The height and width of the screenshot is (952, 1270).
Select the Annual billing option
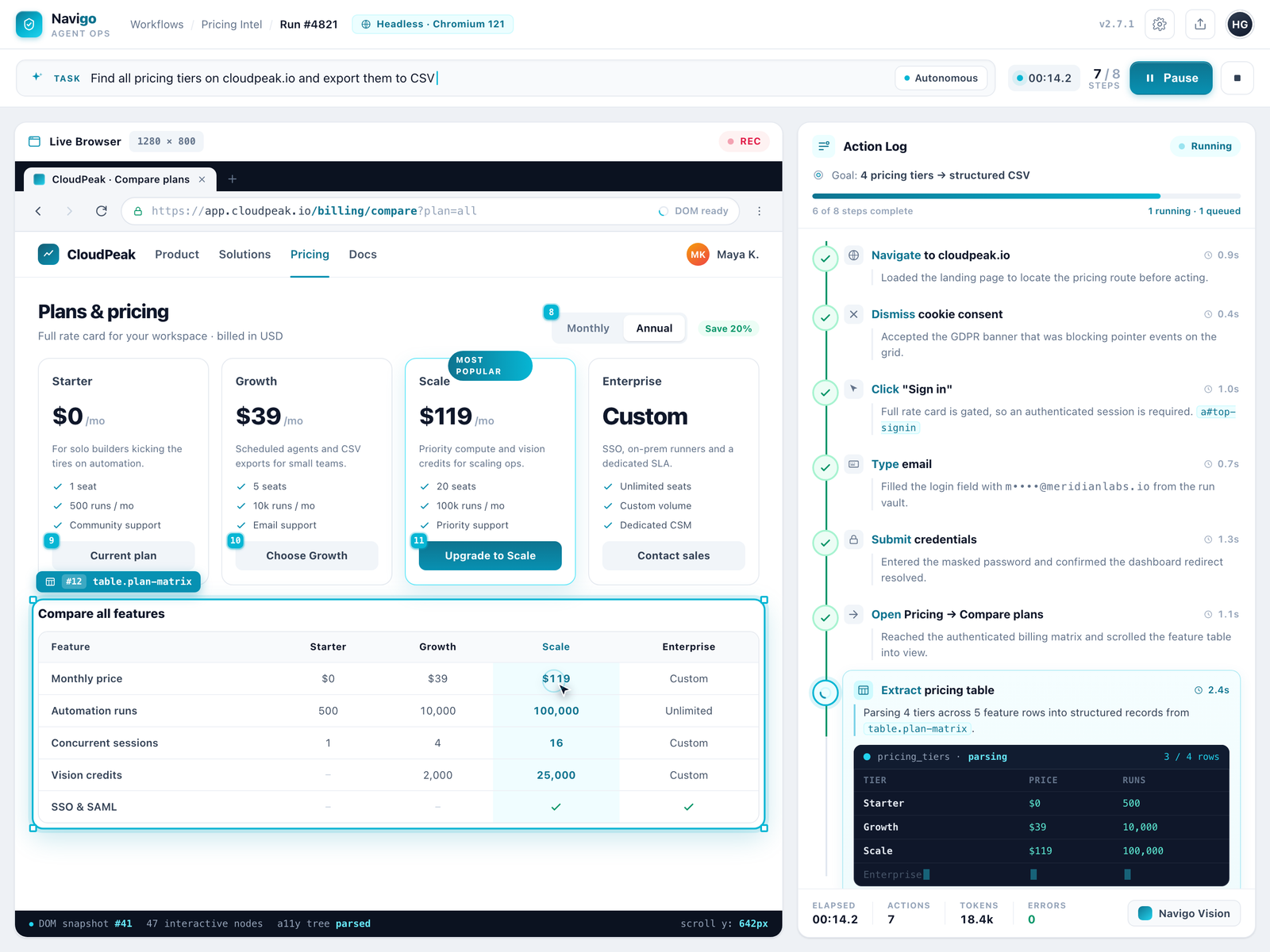click(654, 328)
